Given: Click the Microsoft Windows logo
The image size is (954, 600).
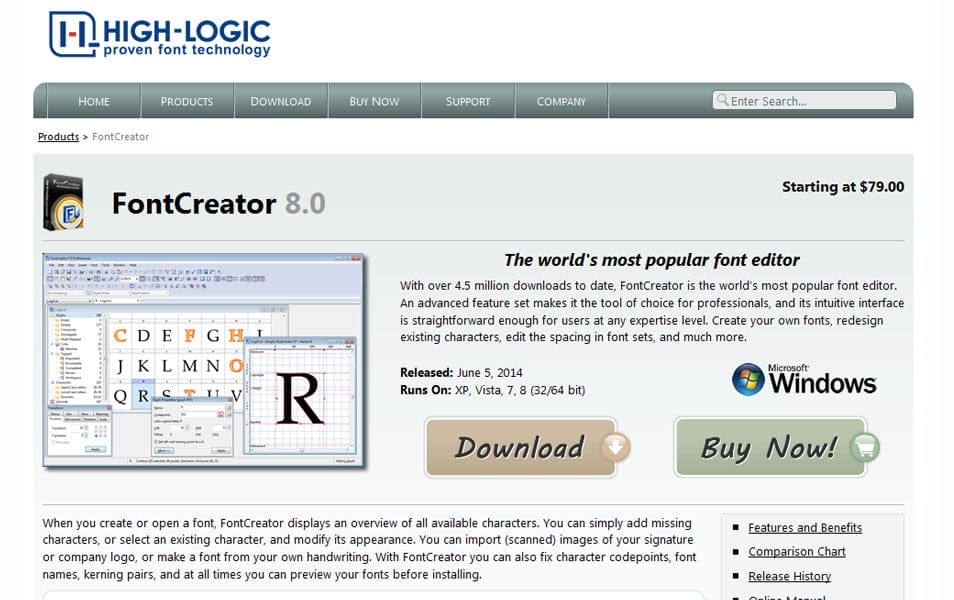Looking at the screenshot, I should [x=803, y=378].
